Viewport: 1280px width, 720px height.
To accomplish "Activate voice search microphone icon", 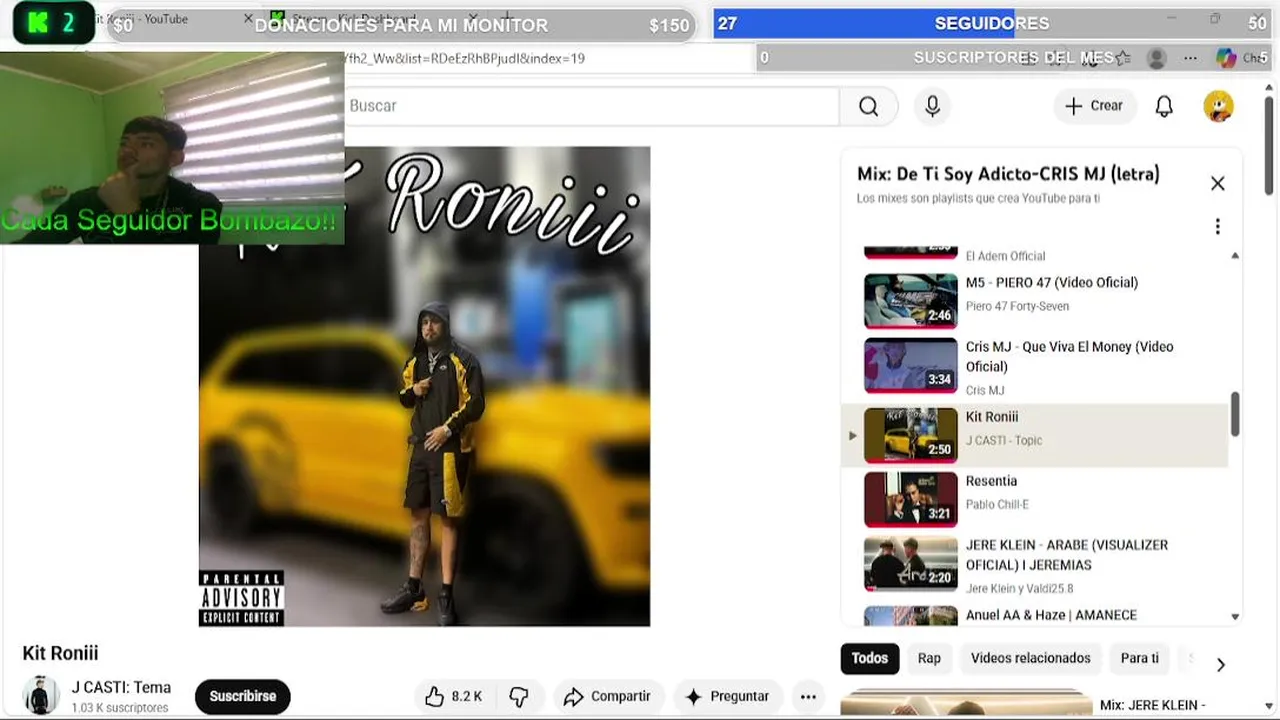I will (x=932, y=106).
